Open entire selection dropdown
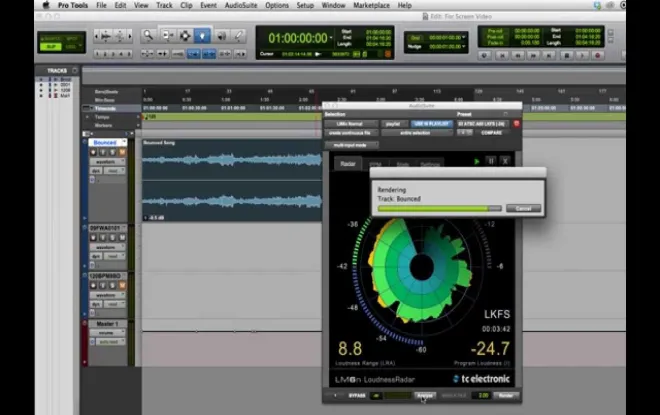Image resolution: width=660 pixels, height=415 pixels. point(417,133)
